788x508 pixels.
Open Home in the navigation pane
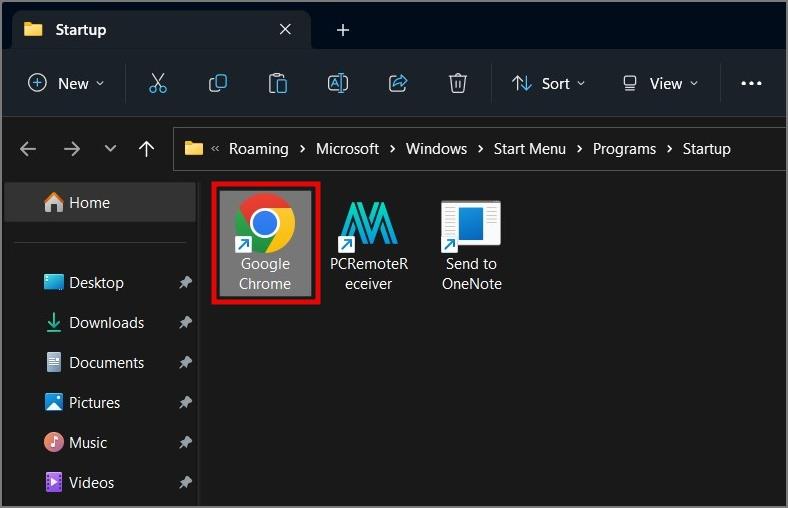tap(100, 202)
